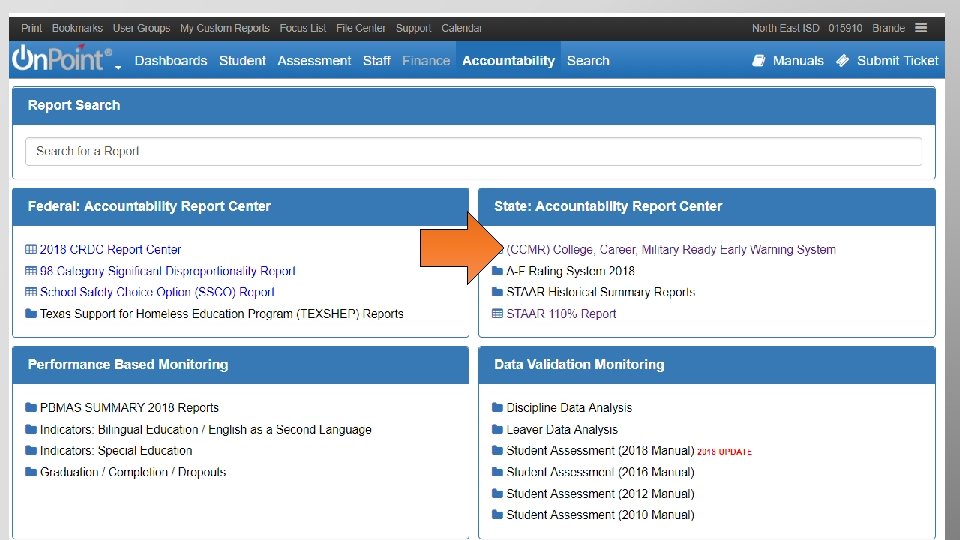Select the Accountability tab

tap(508, 61)
